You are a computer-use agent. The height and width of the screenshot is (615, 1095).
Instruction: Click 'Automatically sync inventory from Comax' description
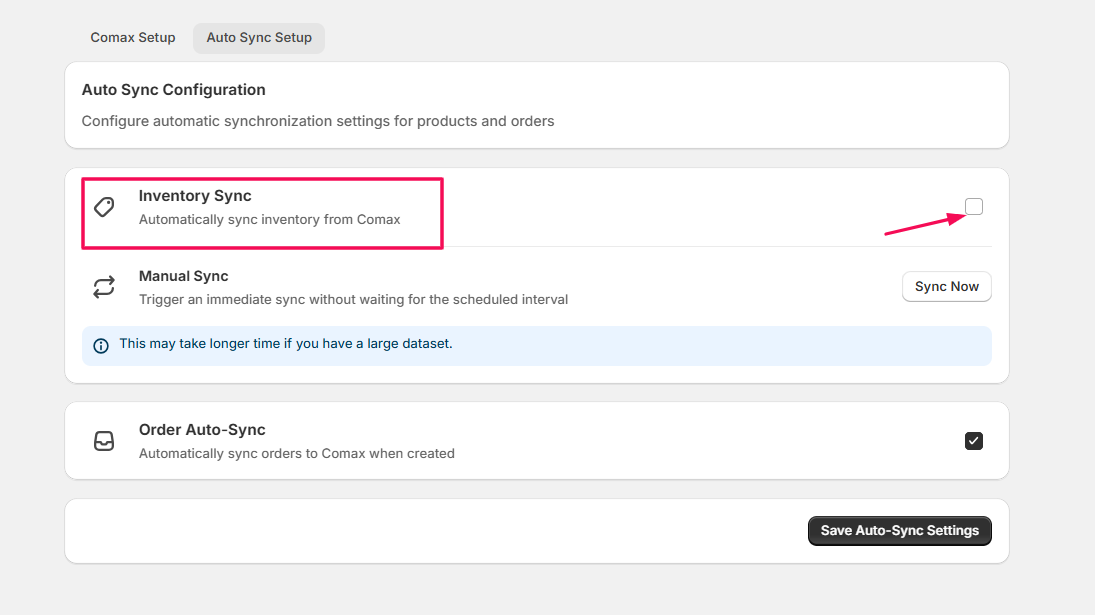269,220
